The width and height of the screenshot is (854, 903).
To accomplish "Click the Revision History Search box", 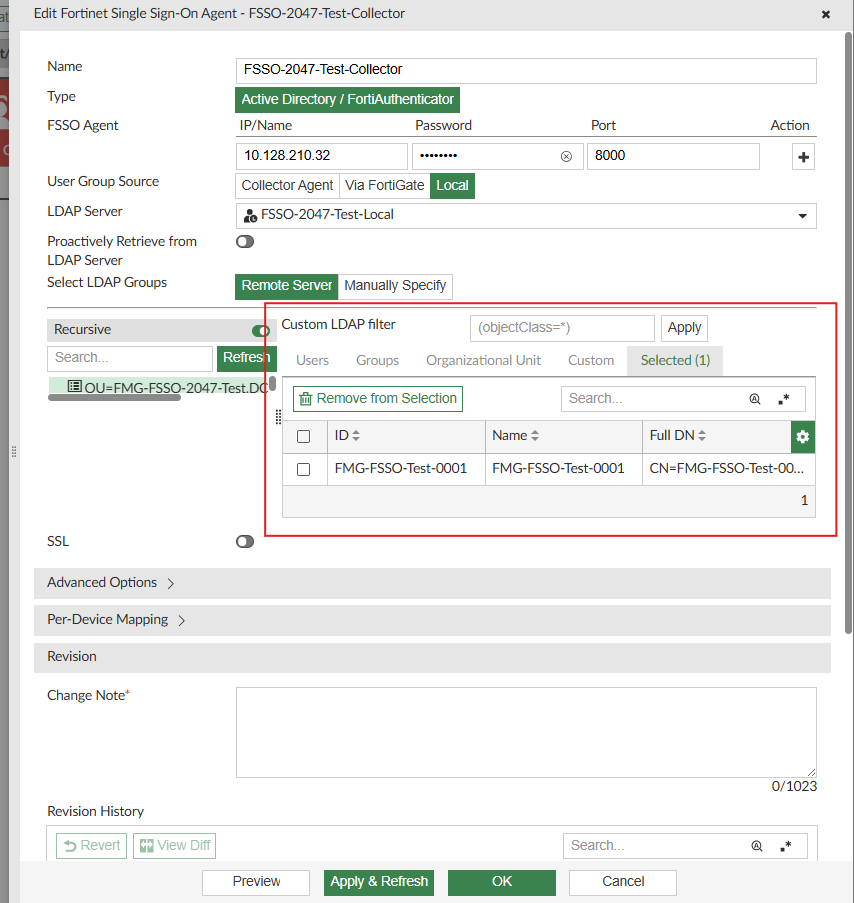I will coord(685,845).
